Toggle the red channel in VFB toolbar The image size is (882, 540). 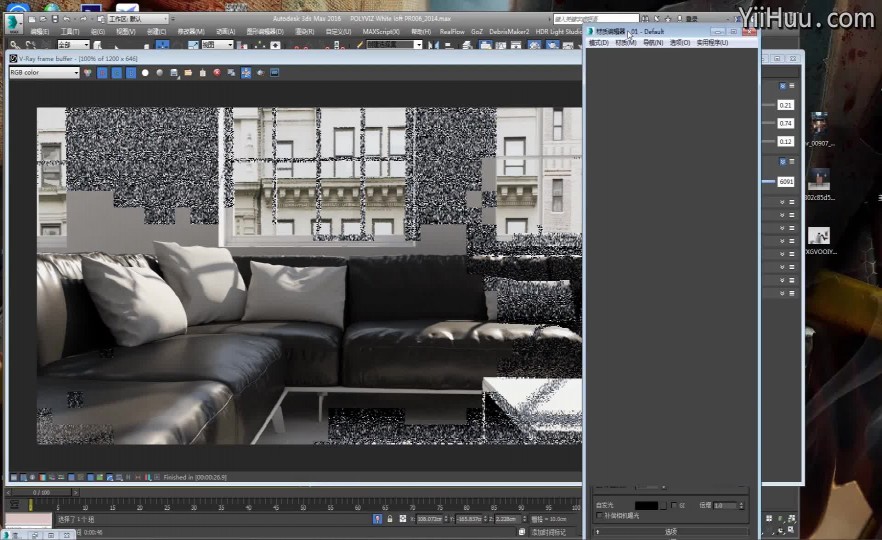tap(102, 73)
